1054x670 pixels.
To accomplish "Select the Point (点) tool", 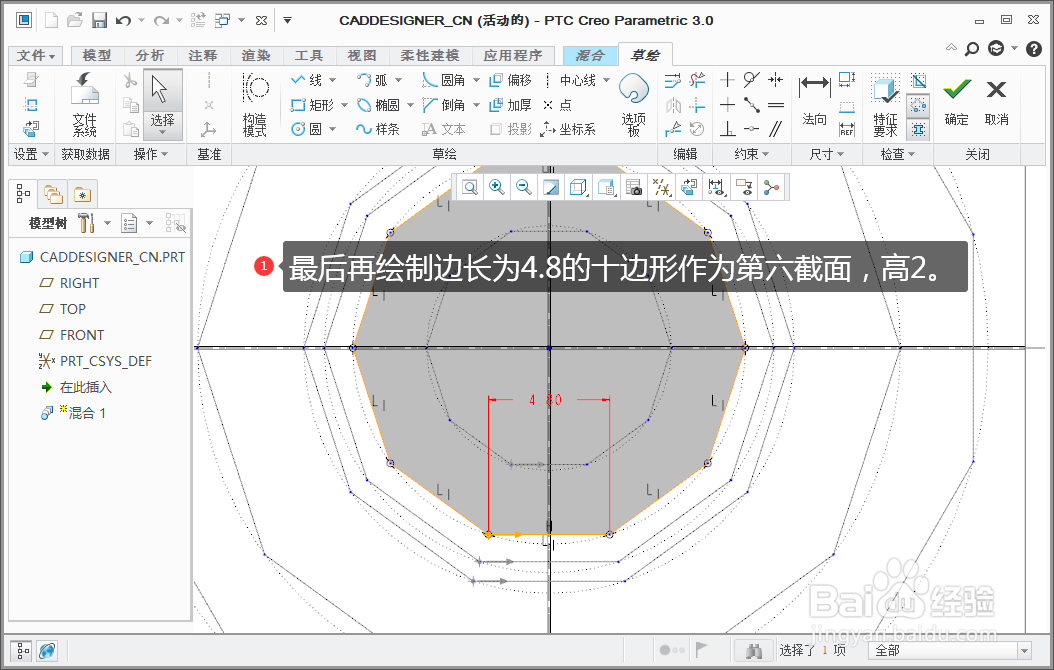I will tap(557, 105).
